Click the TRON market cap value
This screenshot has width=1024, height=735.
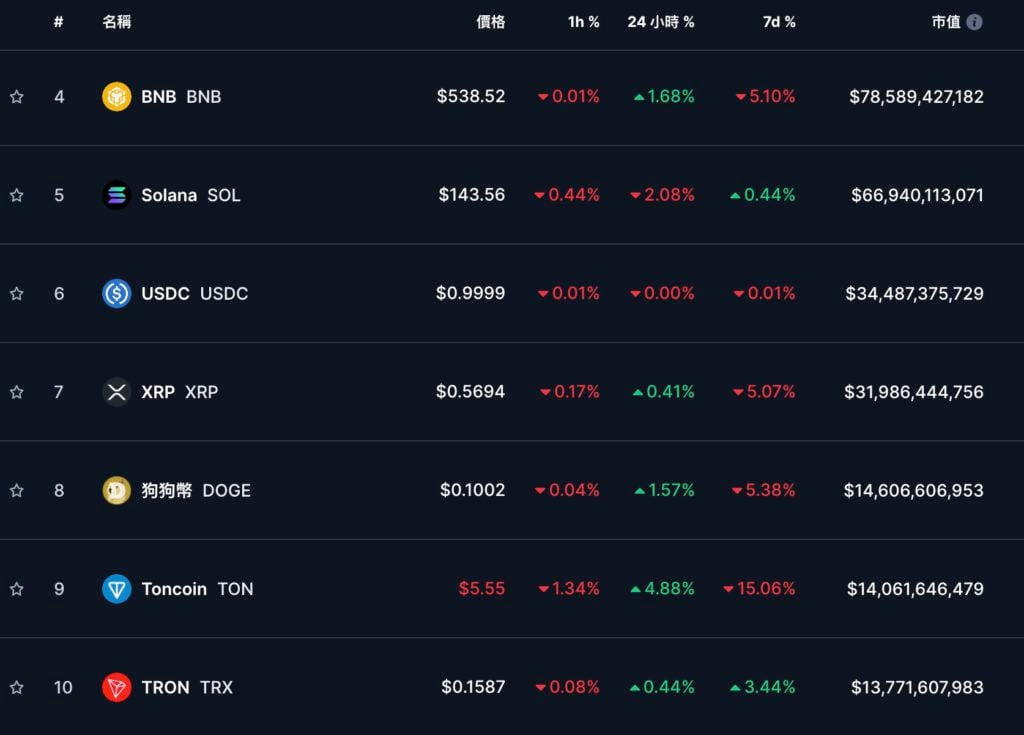(x=917, y=687)
